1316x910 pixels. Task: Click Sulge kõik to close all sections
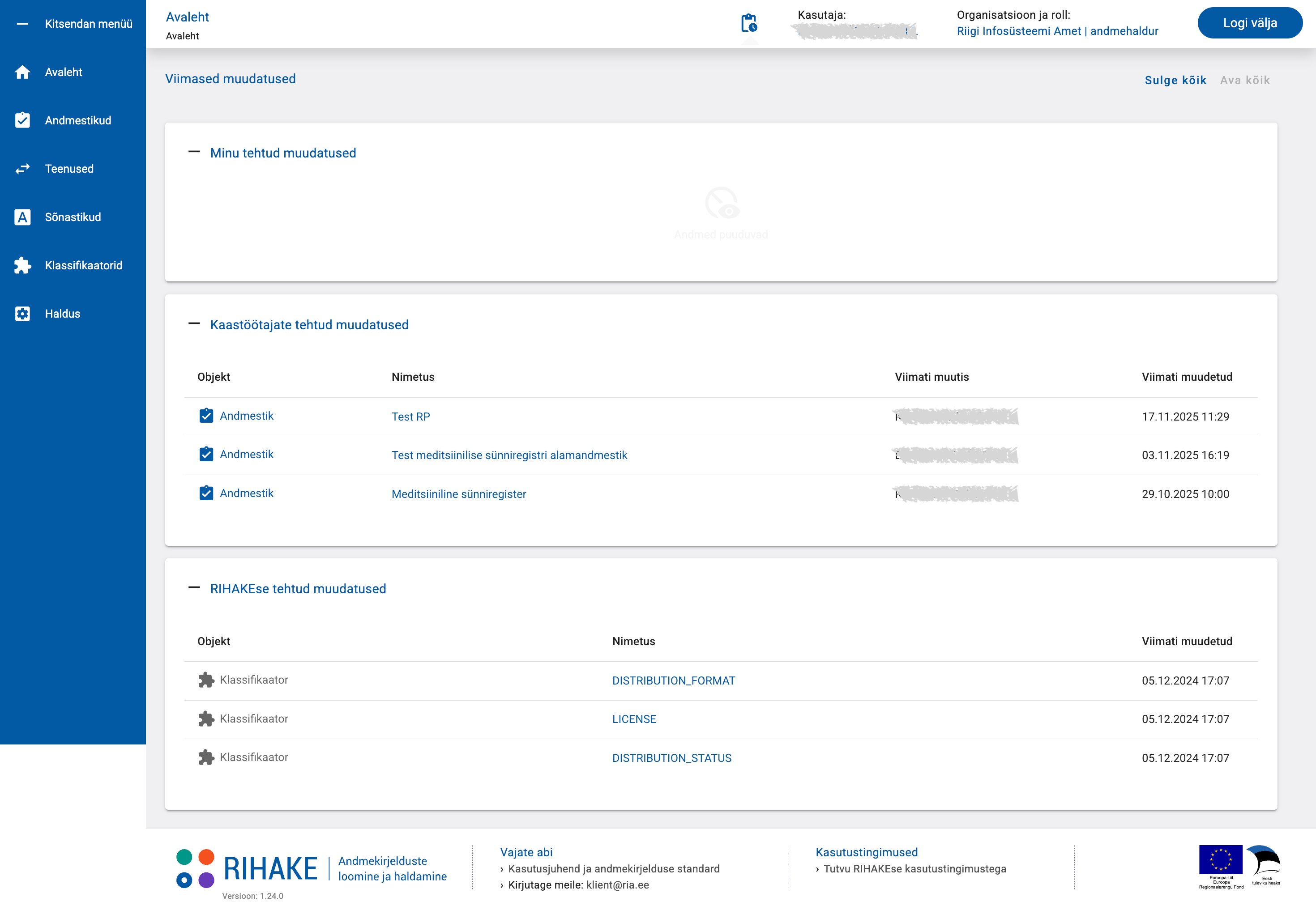pyautogui.click(x=1175, y=81)
